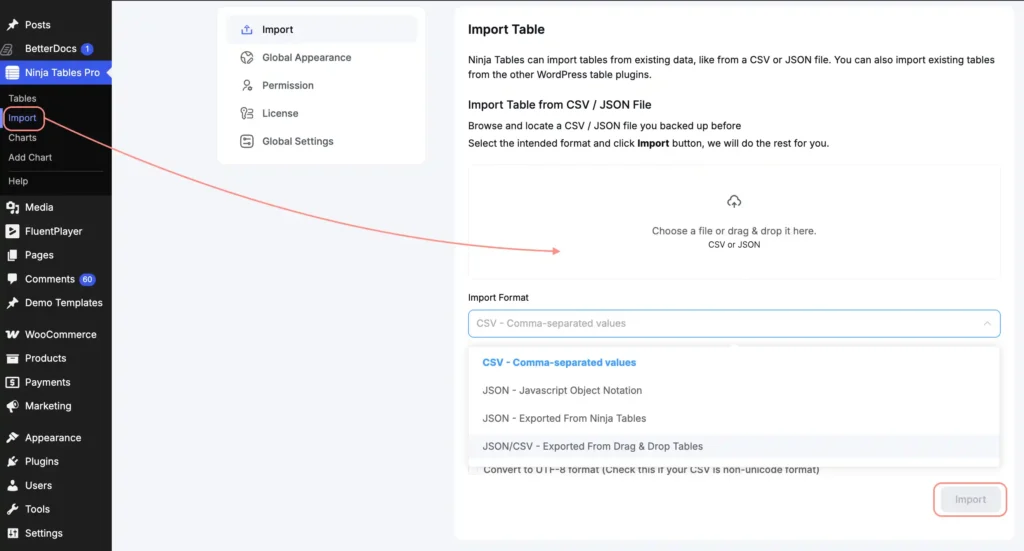Viewport: 1024px width, 551px height.
Task: Open Help submenu item
Action: [18, 181]
